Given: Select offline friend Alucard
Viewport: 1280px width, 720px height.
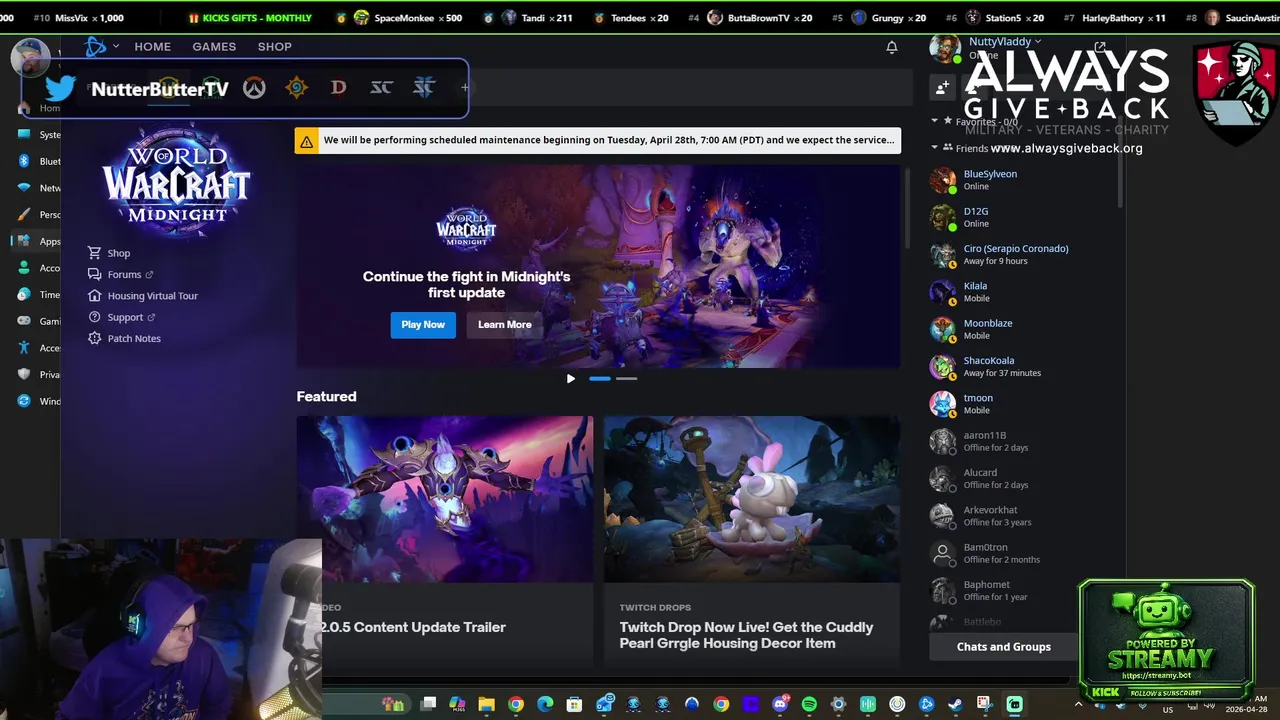Looking at the screenshot, I should 1020,479.
